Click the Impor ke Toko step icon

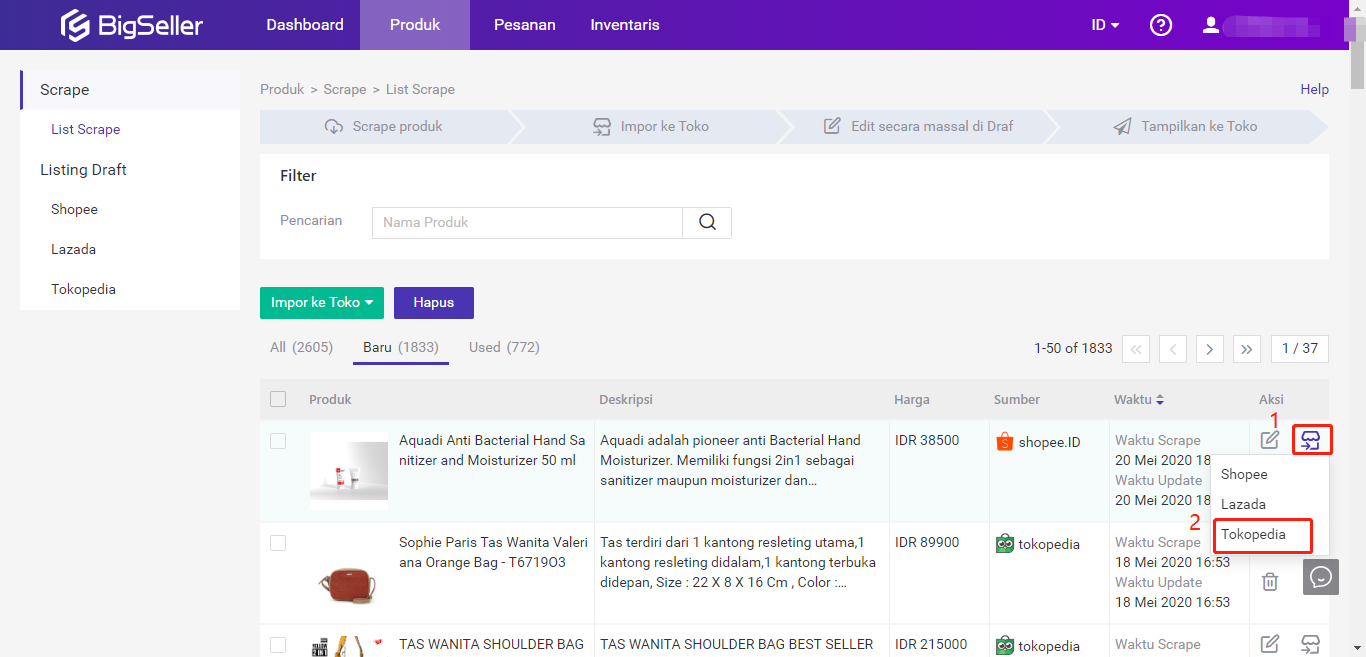pos(602,127)
